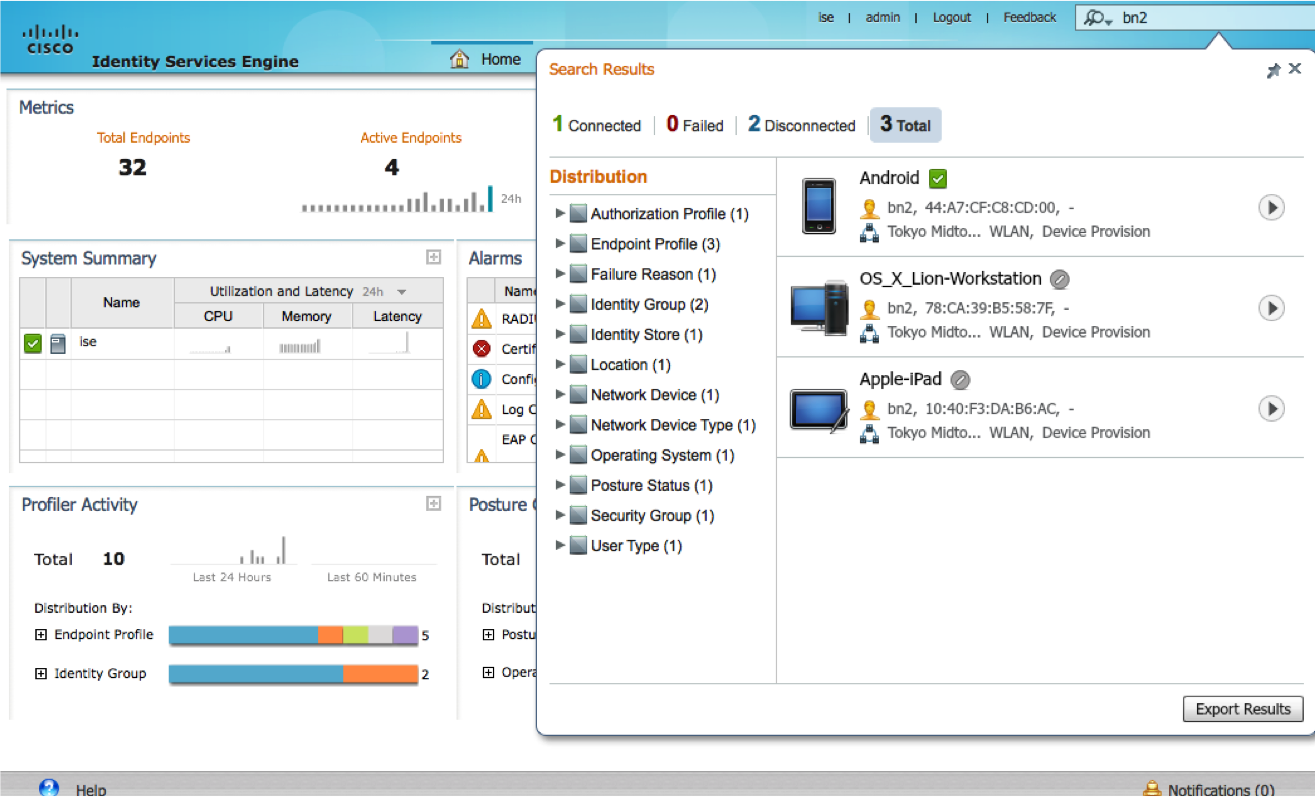Select the Connected results tab

(597, 125)
